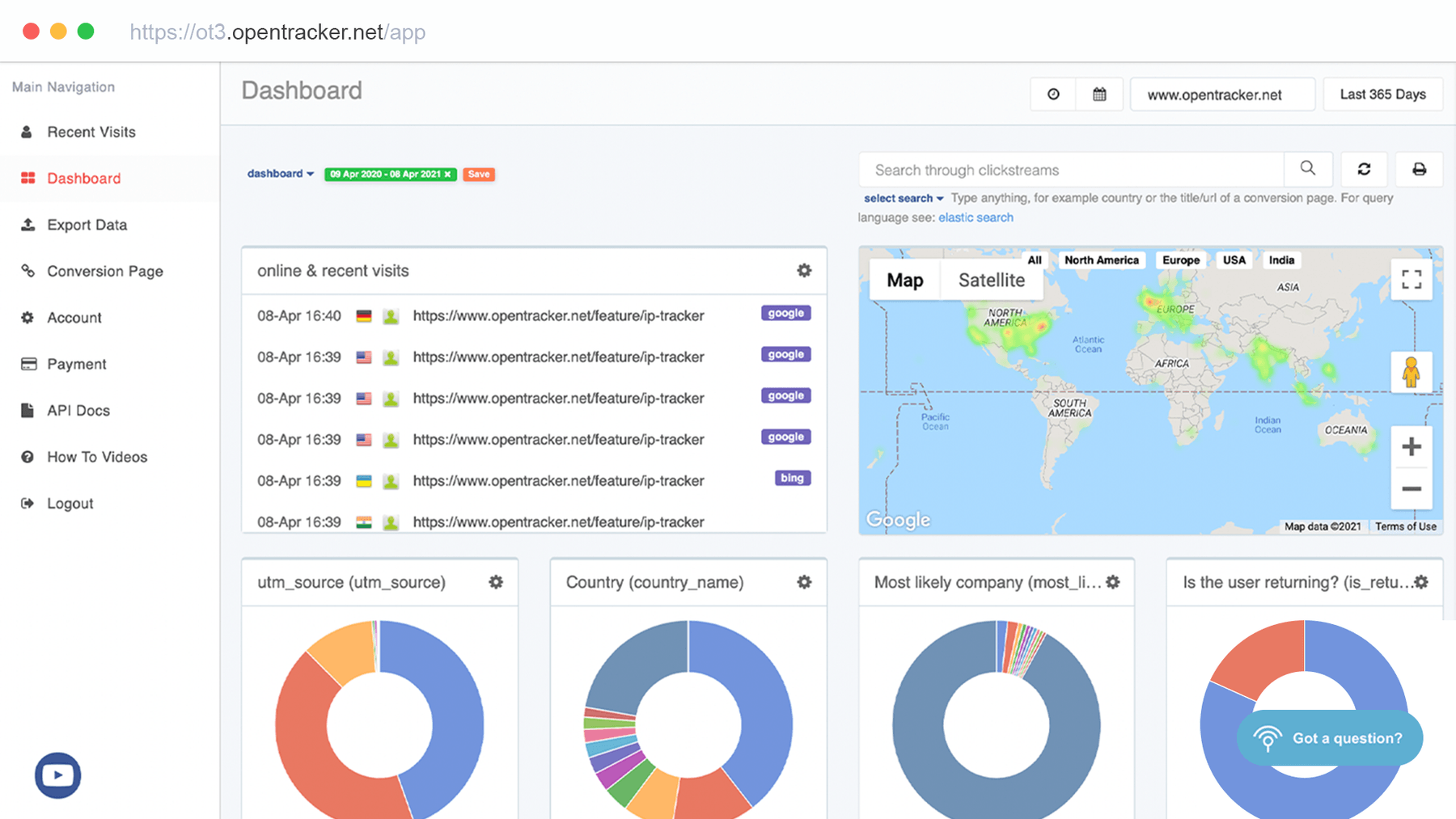This screenshot has height=819, width=1456.
Task: Show Last 365 Days range options
Action: pyautogui.click(x=1382, y=94)
